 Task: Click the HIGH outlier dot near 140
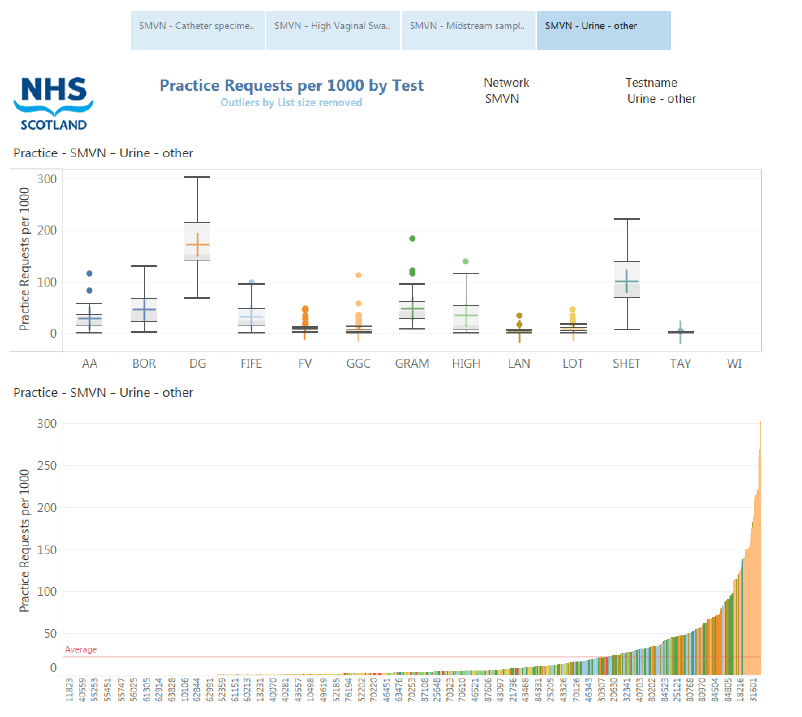click(x=465, y=261)
